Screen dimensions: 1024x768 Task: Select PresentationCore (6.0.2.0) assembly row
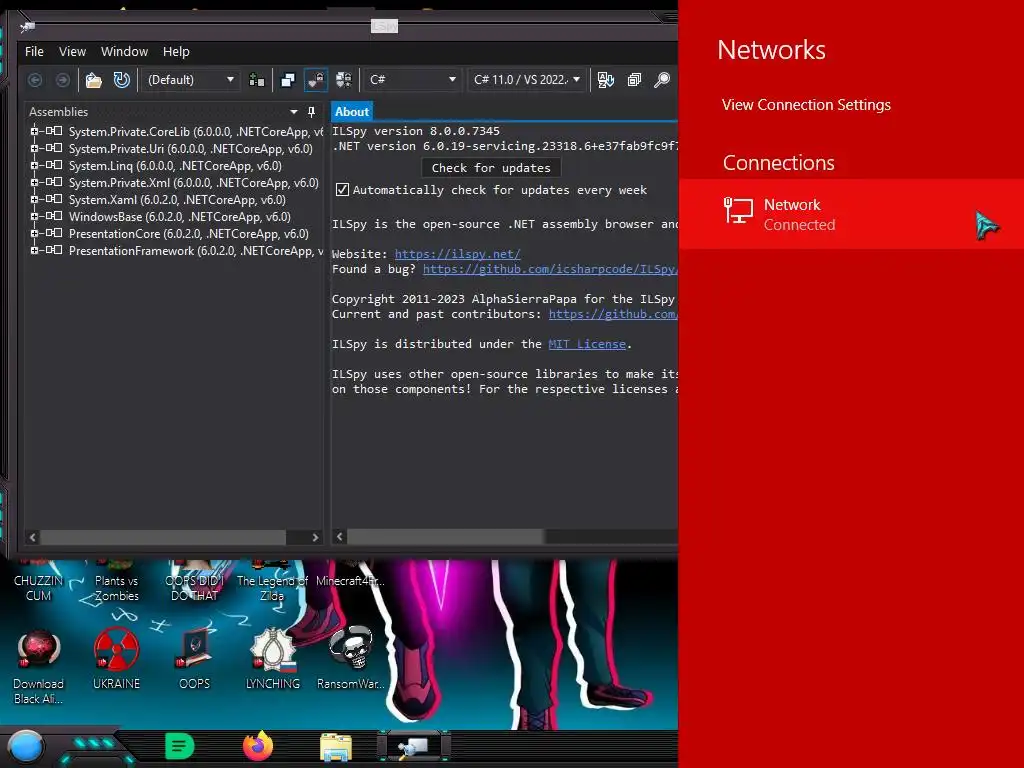point(189,234)
